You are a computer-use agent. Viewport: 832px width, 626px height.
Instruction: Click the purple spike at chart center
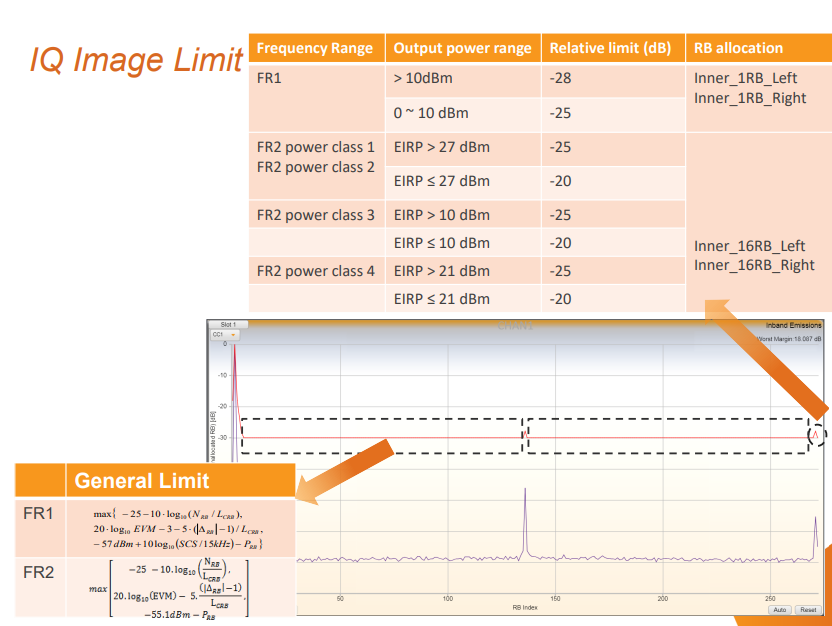tap(525, 520)
